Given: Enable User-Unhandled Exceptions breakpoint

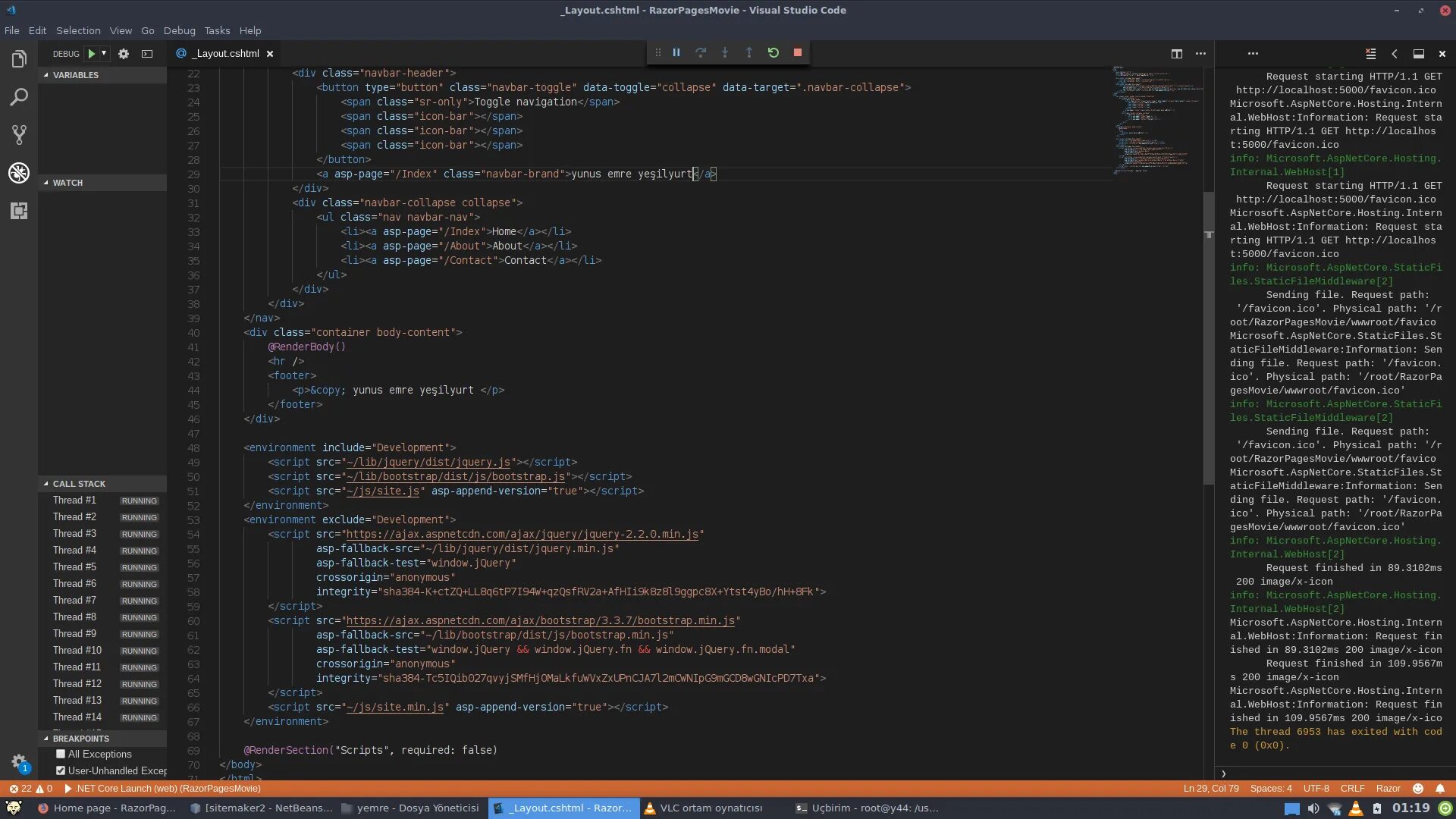Looking at the screenshot, I should click(x=61, y=770).
